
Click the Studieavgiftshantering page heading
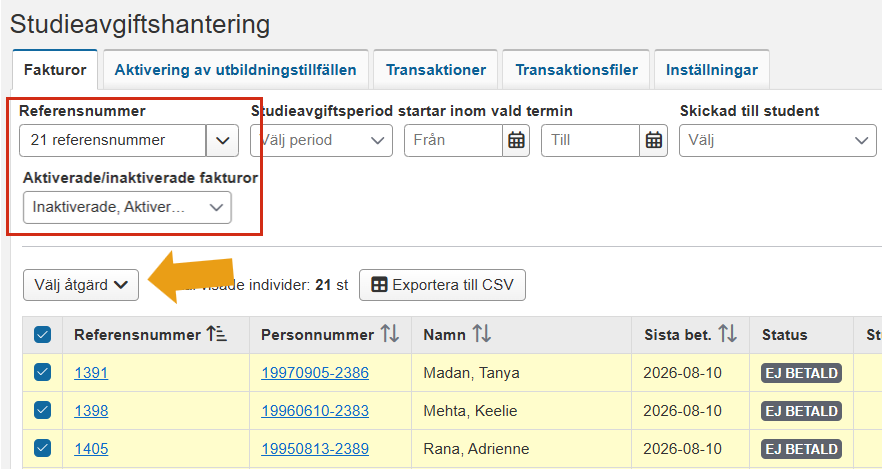(140, 24)
